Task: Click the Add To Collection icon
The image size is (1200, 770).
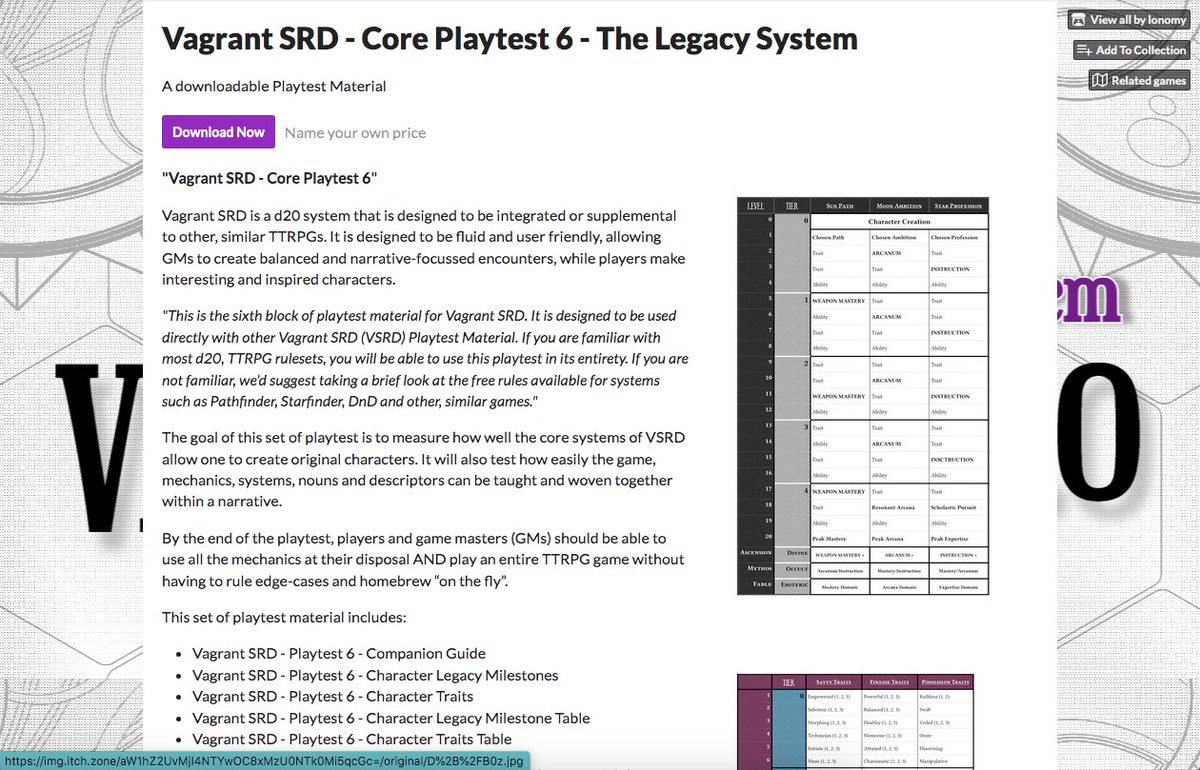Action: point(1083,50)
